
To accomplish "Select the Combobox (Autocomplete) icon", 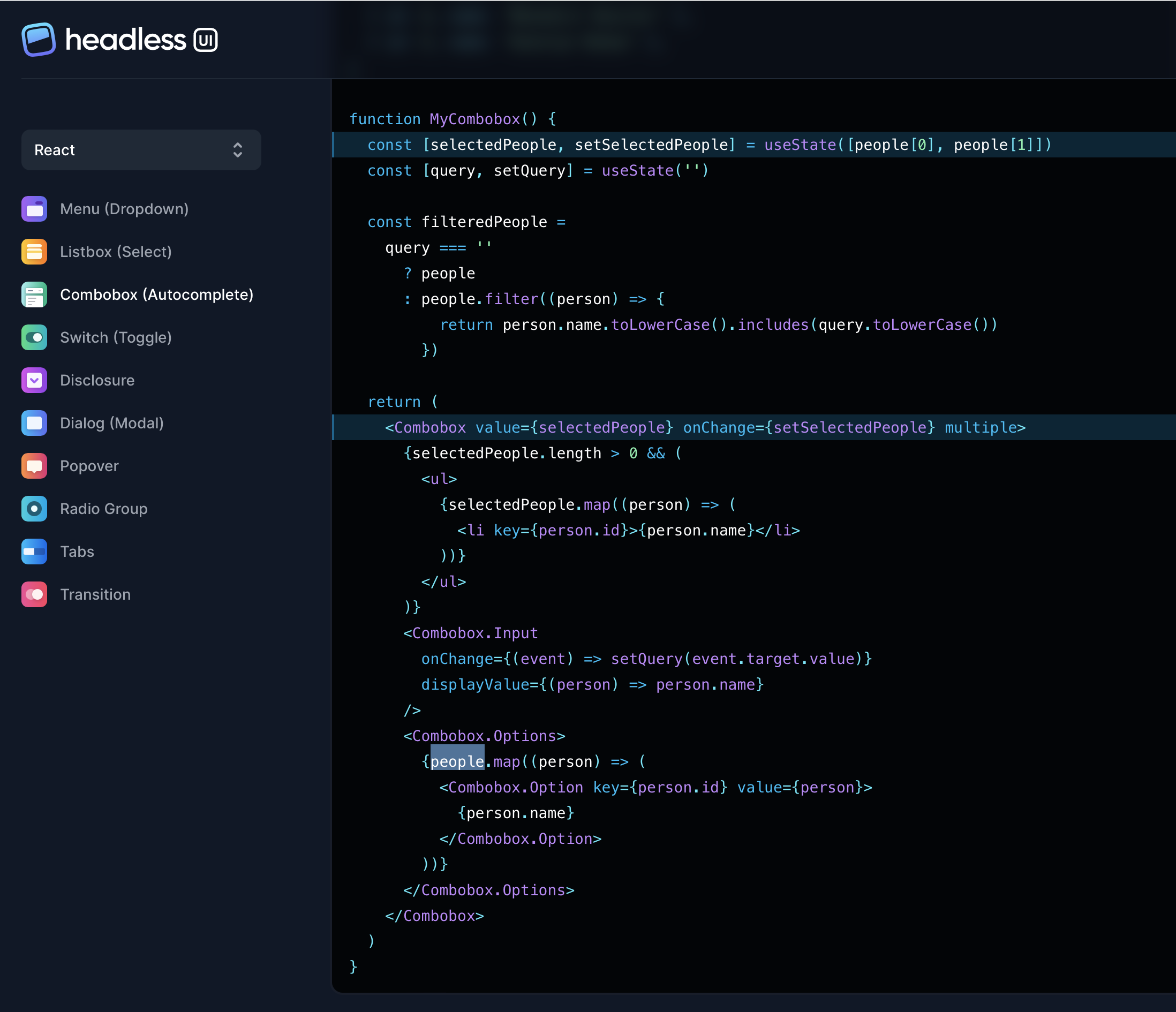I will point(34,294).
